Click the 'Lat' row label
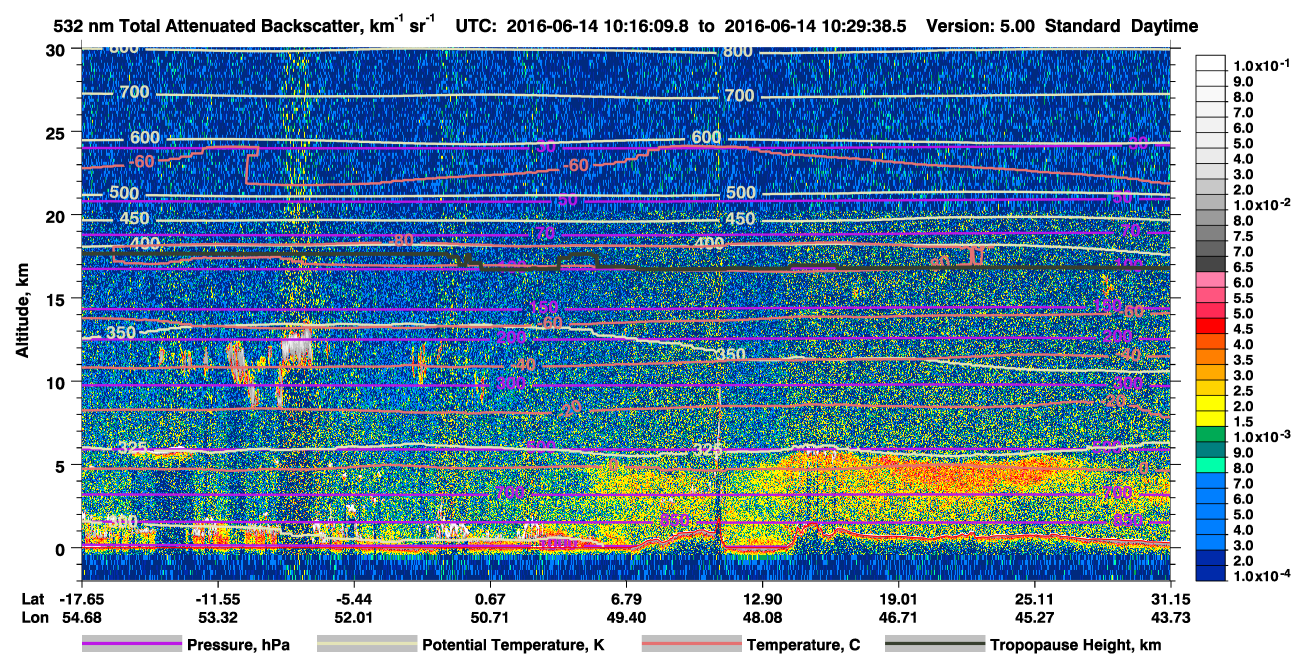1300x667 pixels. [x=33, y=598]
